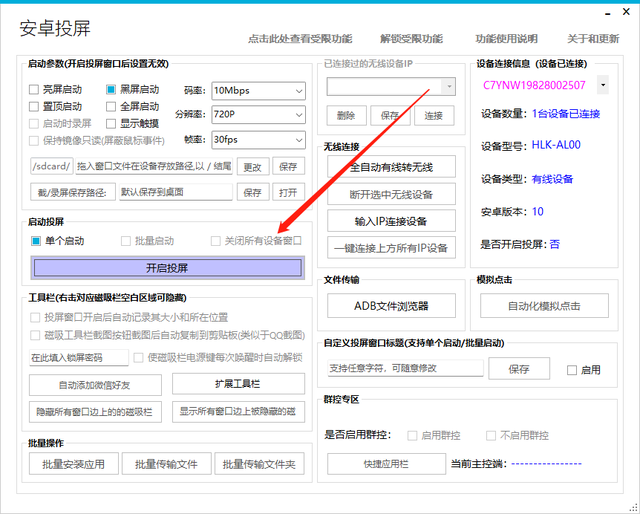Select the 单个启动 option
This screenshot has width=640, height=514.
tap(36, 241)
